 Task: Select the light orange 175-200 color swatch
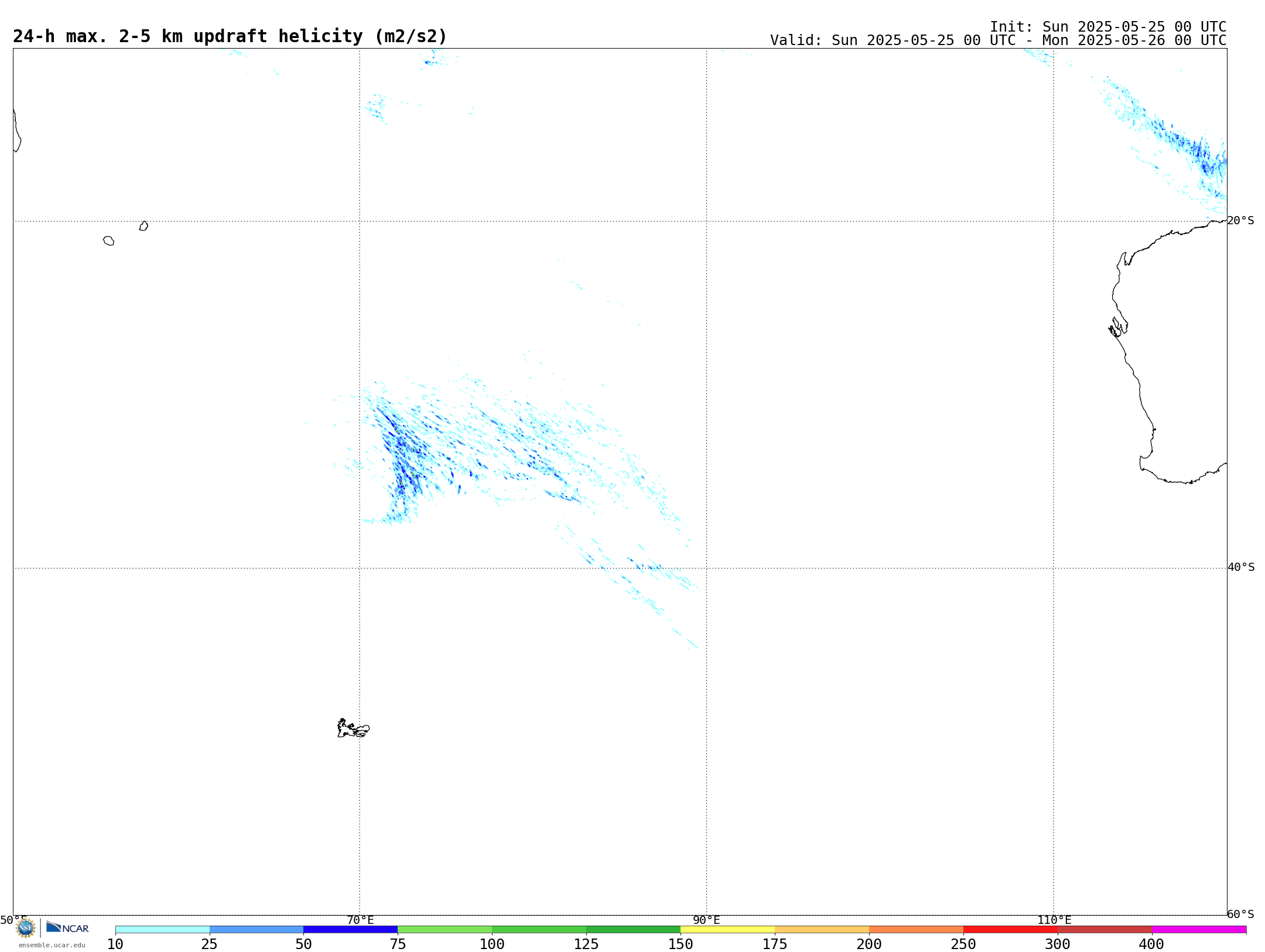[822, 929]
